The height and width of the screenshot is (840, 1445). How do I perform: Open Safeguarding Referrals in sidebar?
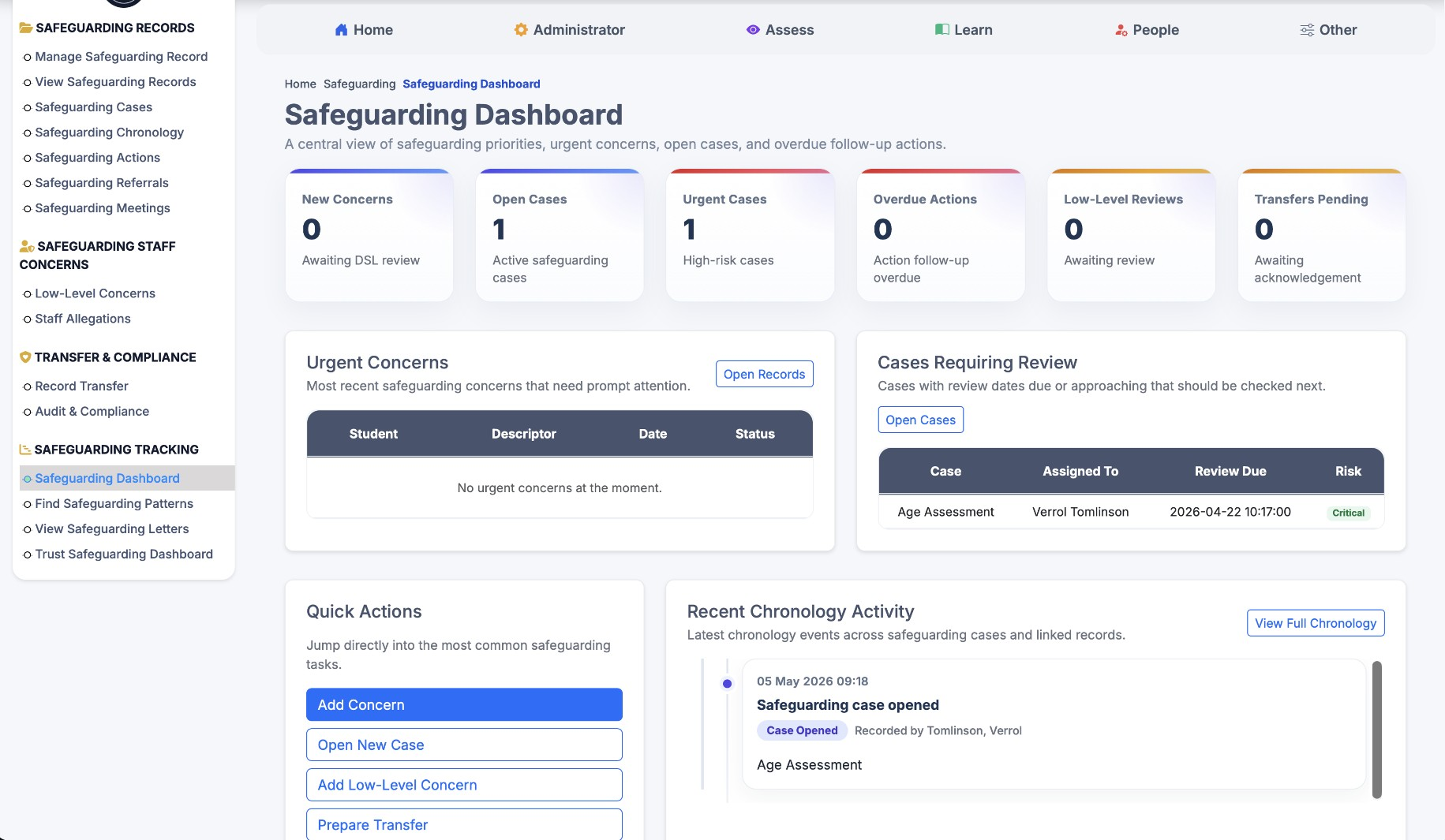tap(102, 183)
